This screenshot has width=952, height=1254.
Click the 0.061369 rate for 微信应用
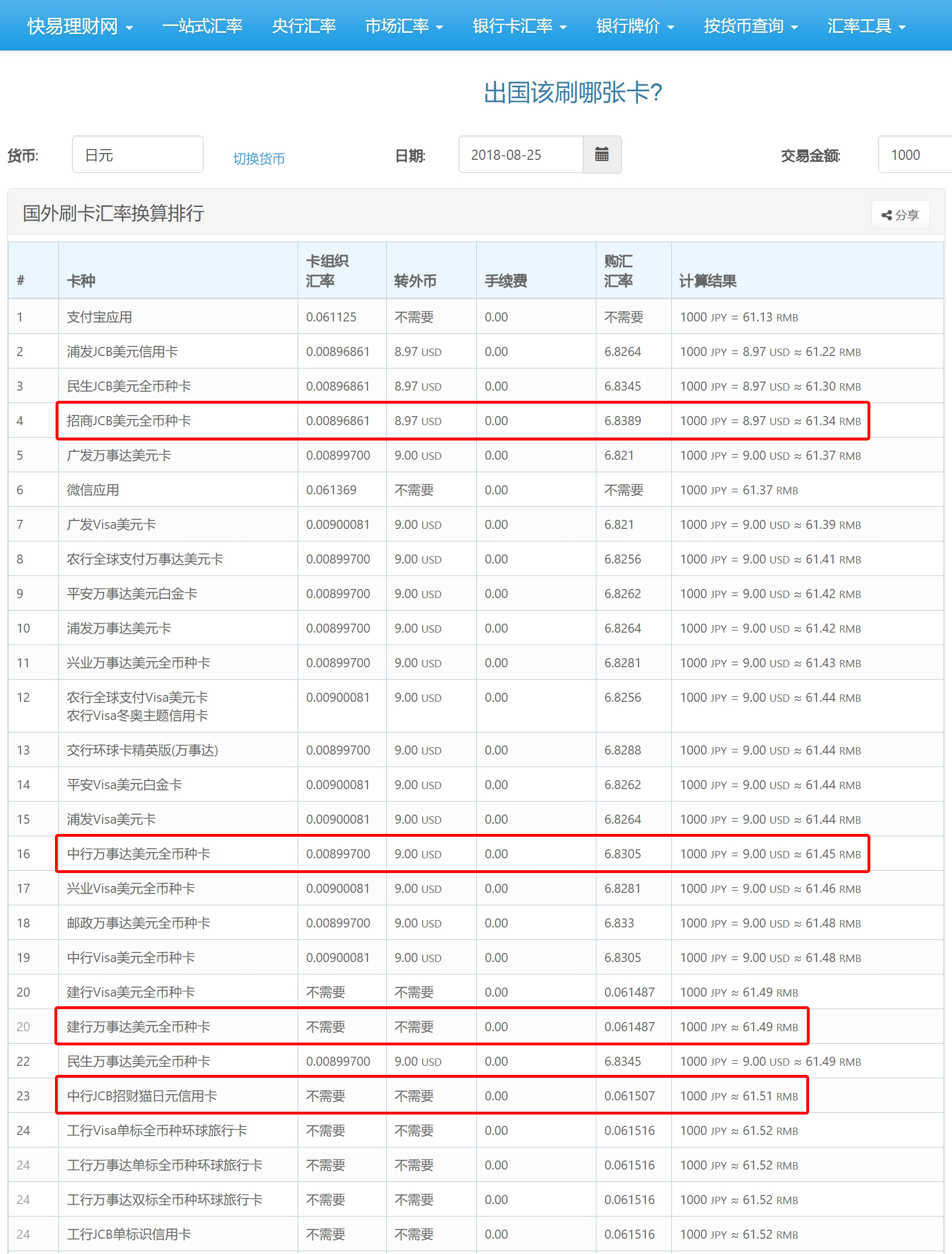pyautogui.click(x=331, y=490)
